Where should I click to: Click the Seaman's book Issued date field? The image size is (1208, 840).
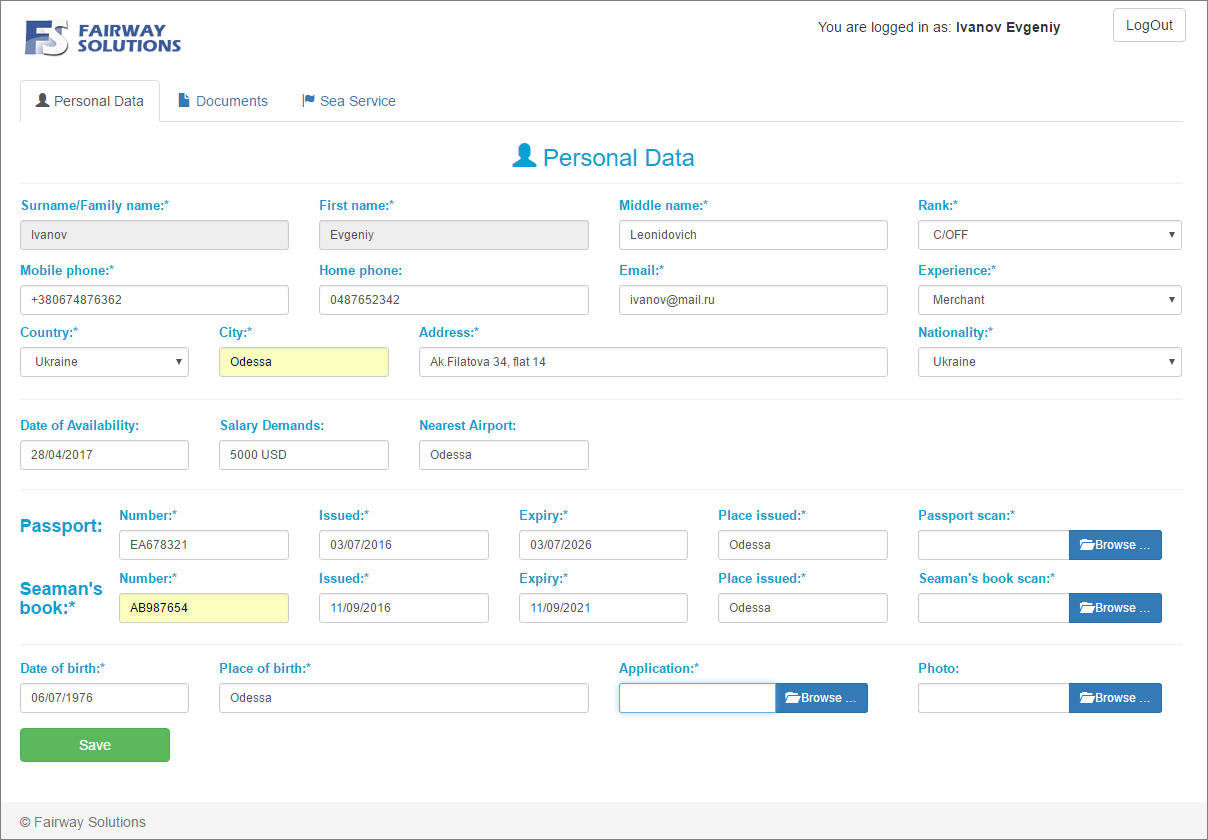404,608
